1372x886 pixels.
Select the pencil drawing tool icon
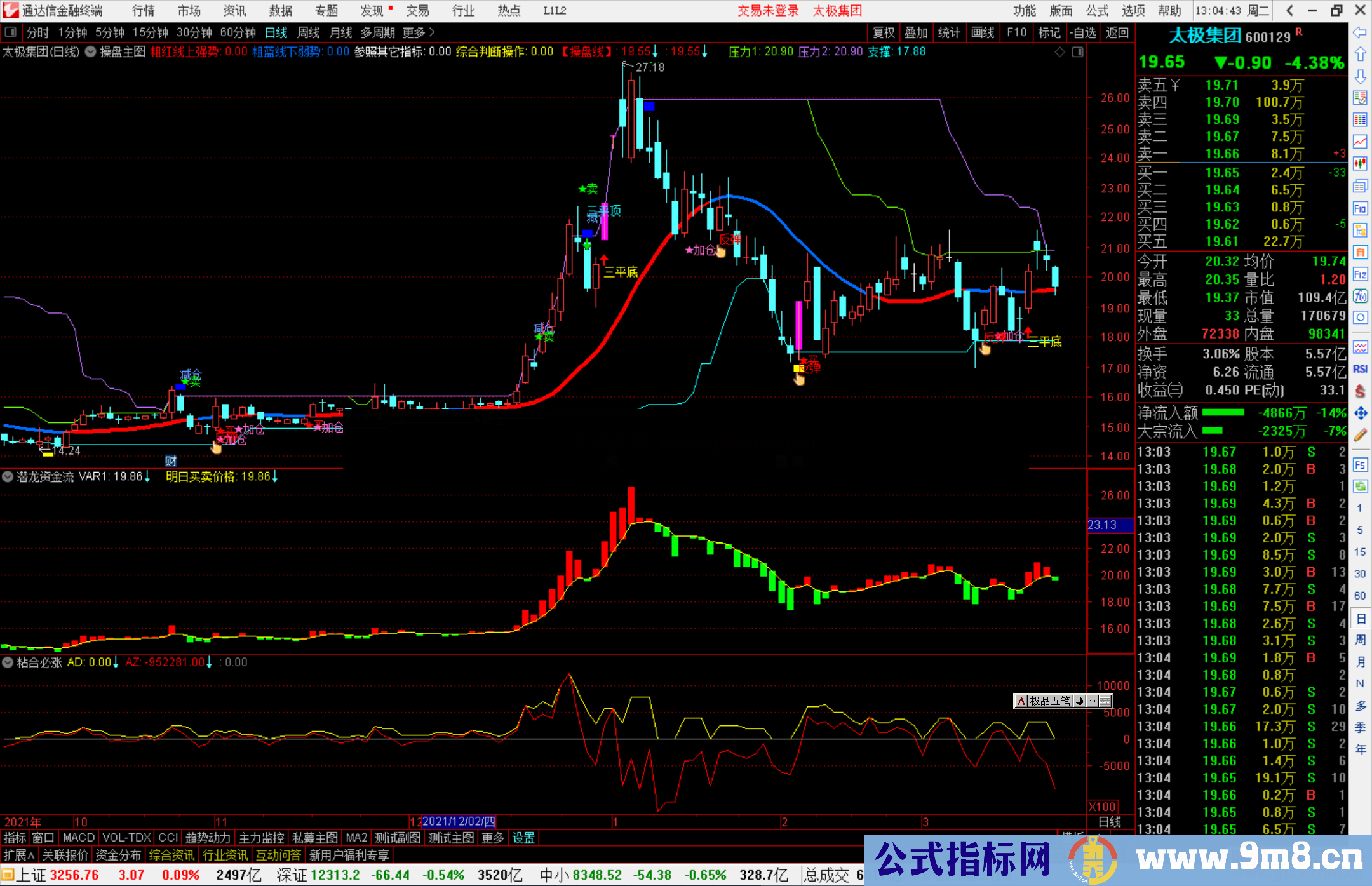pyautogui.click(x=1359, y=434)
